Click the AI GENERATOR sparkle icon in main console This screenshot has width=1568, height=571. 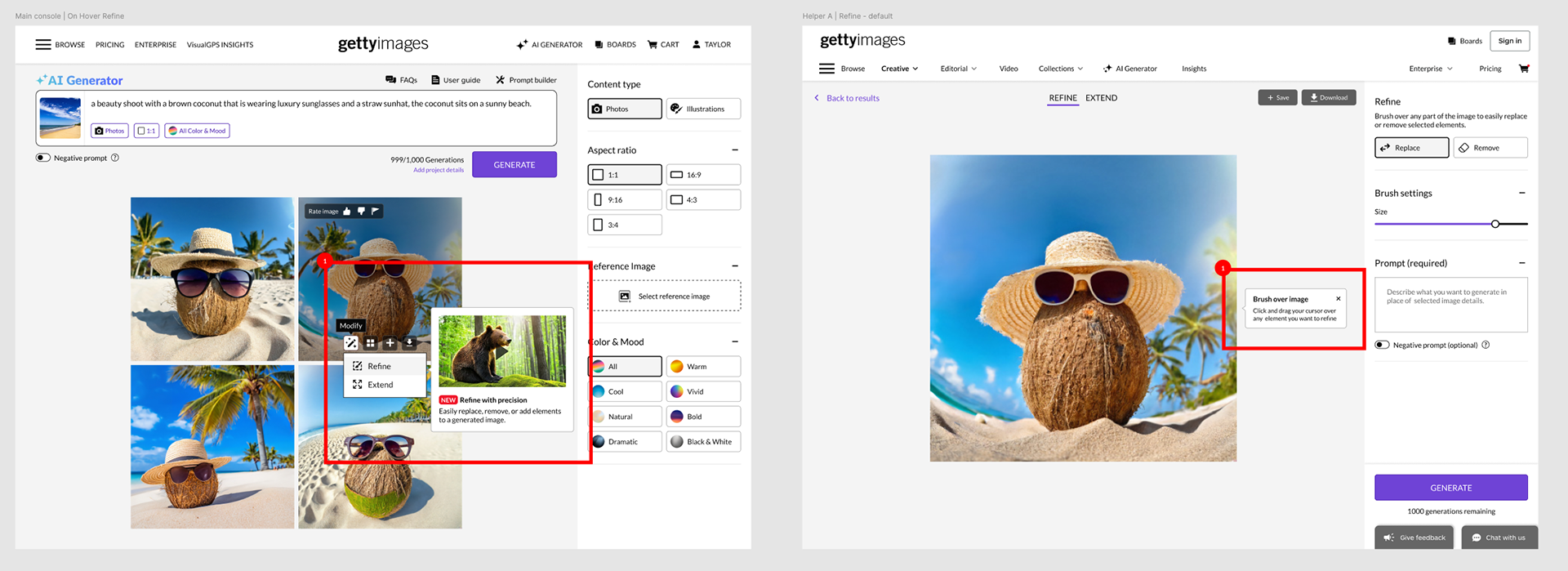(522, 45)
